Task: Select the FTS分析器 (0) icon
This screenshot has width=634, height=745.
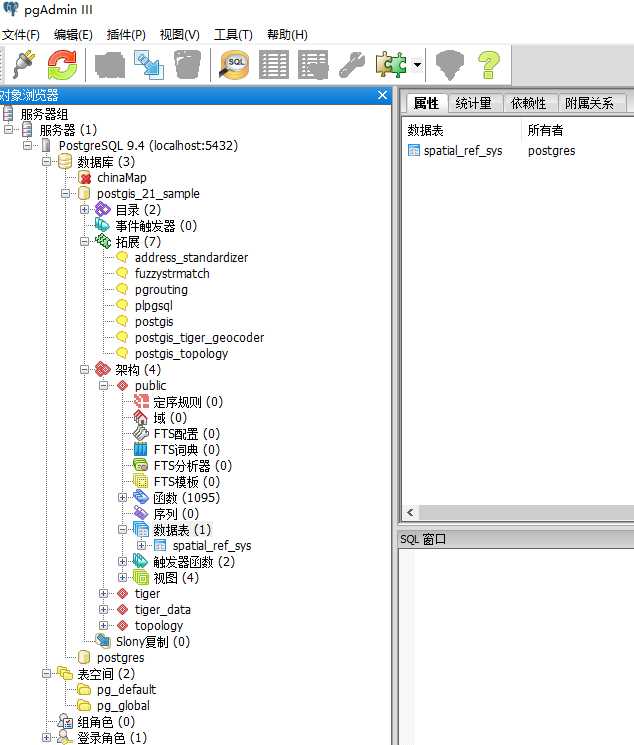Action: pos(141,466)
